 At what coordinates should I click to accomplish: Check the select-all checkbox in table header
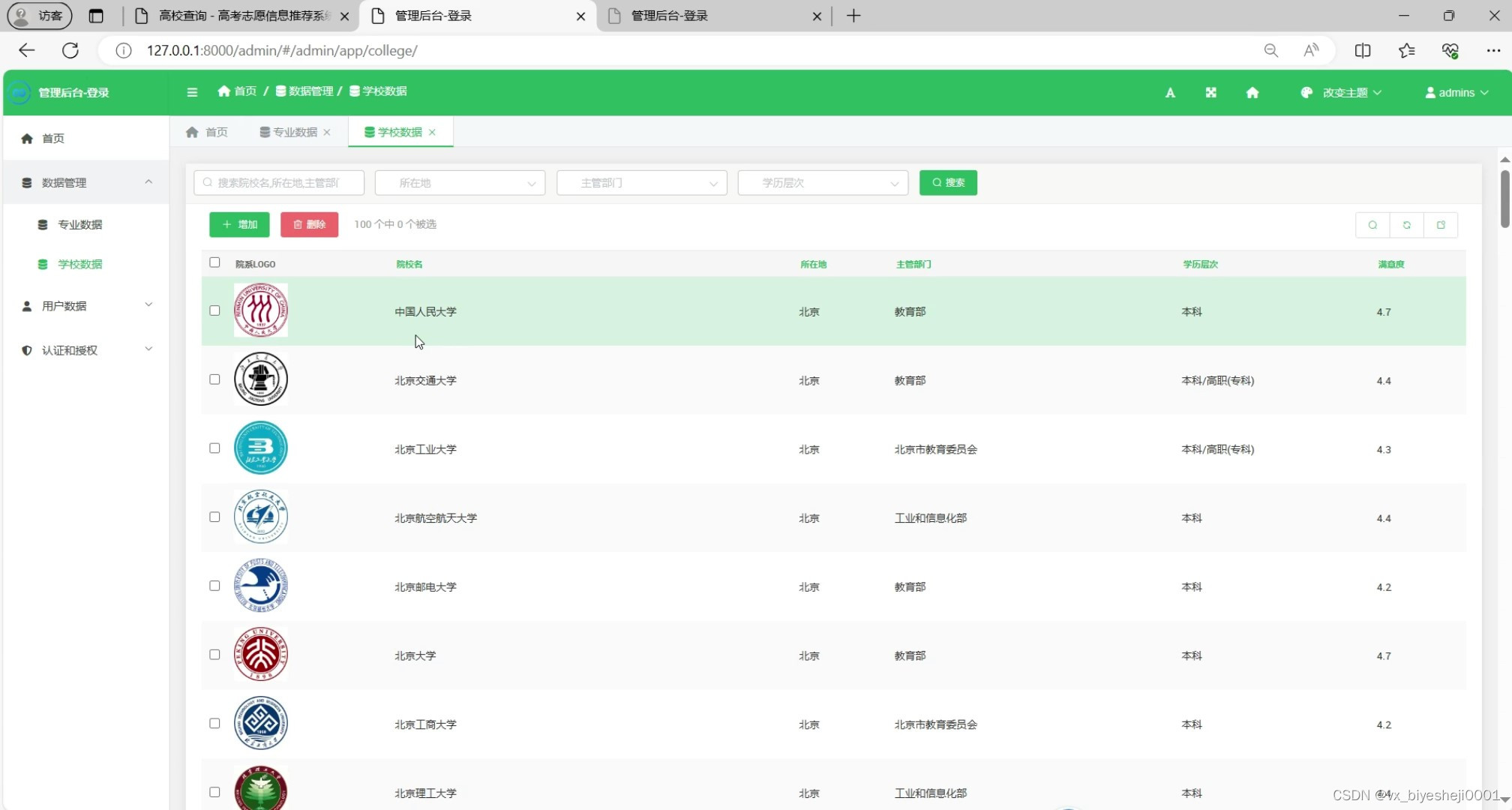coord(214,262)
